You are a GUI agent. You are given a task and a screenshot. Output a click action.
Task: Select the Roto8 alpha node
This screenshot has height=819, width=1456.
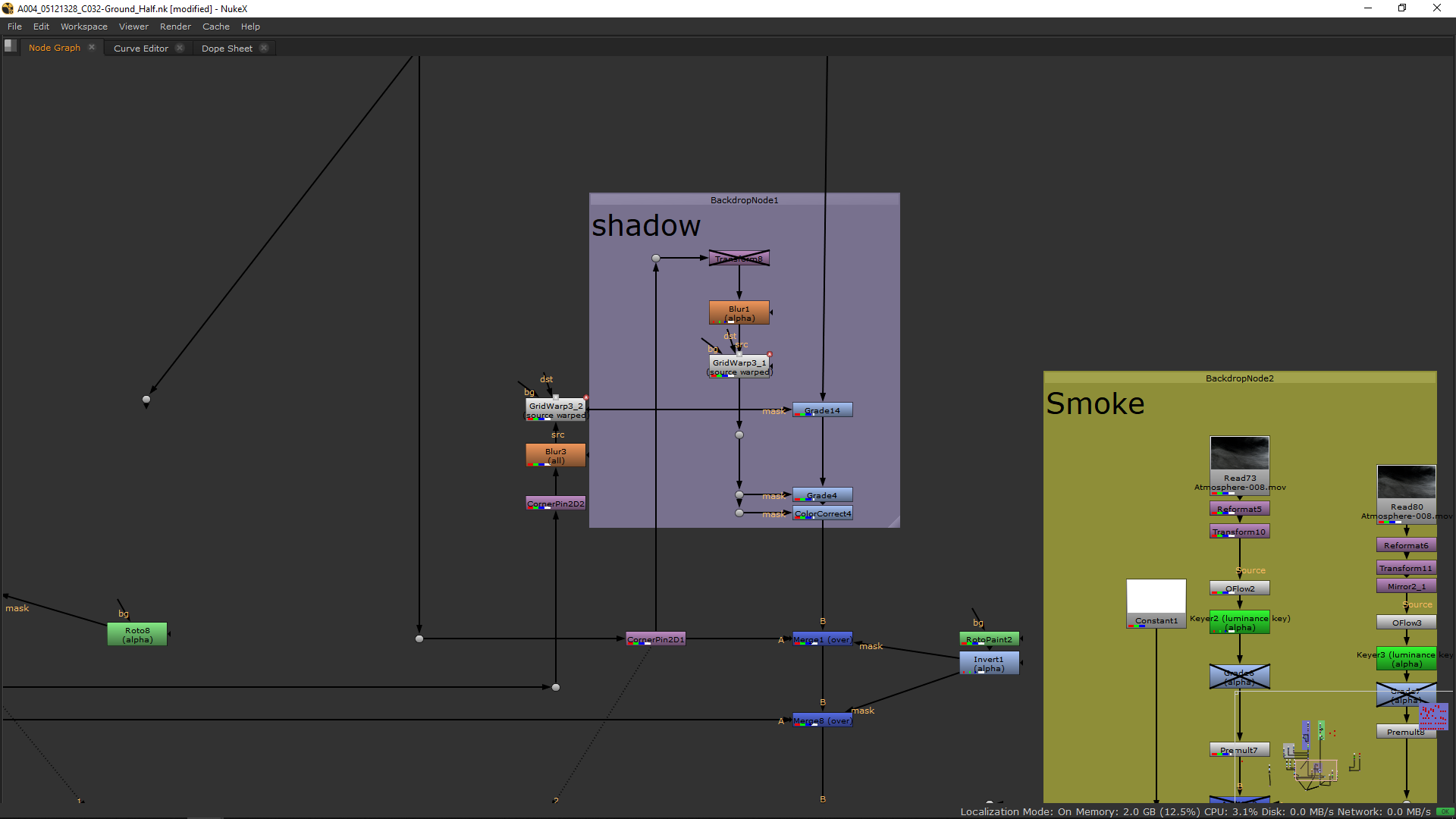tap(137, 634)
